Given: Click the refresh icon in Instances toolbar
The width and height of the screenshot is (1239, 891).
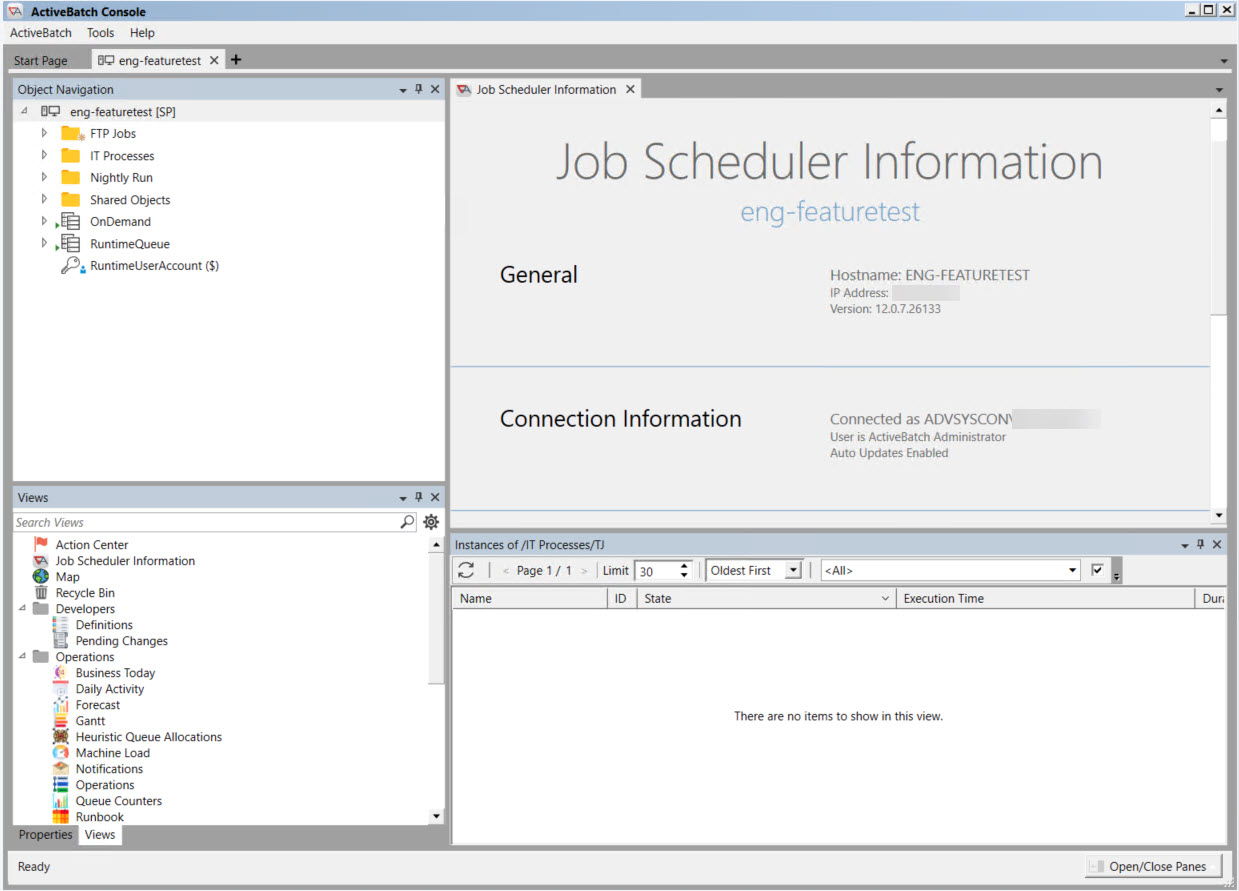Looking at the screenshot, I should (x=466, y=570).
